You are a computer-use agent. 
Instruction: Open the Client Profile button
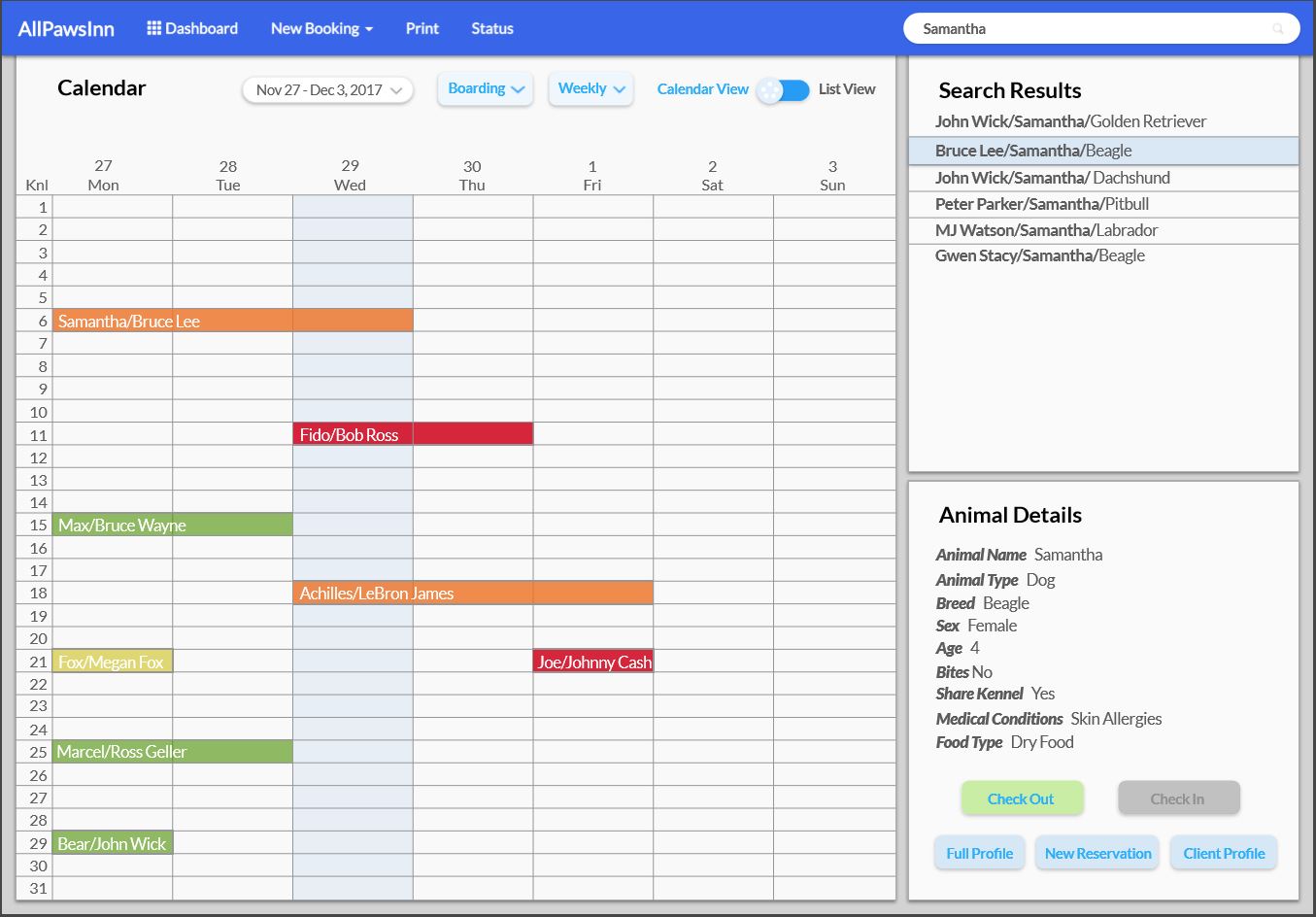(1224, 853)
